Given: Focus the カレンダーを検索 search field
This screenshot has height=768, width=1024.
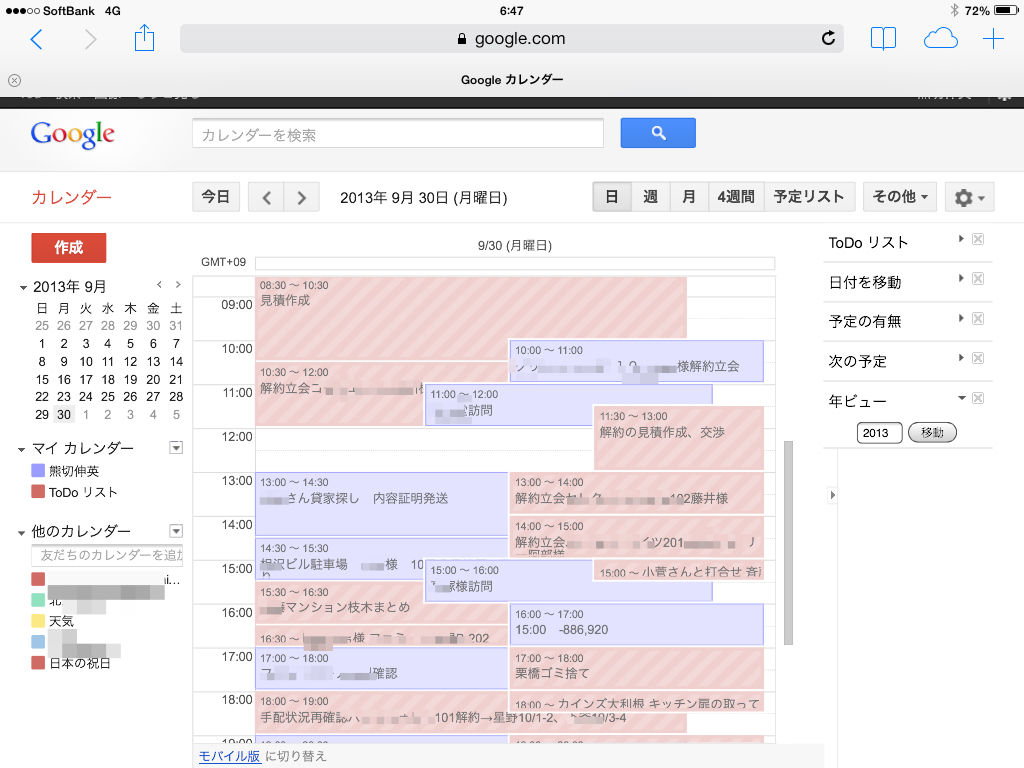Looking at the screenshot, I should [x=398, y=134].
